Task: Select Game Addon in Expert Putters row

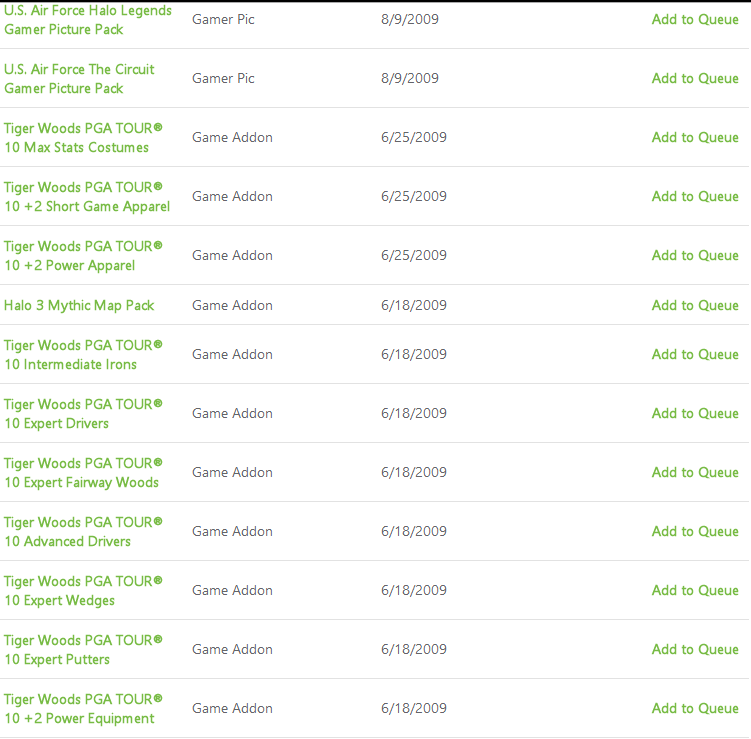Action: tap(232, 649)
